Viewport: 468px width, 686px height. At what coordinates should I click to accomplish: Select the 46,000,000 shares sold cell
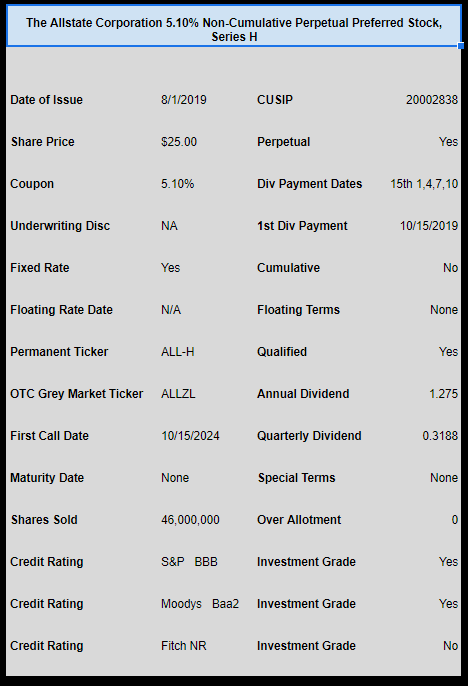[190, 520]
